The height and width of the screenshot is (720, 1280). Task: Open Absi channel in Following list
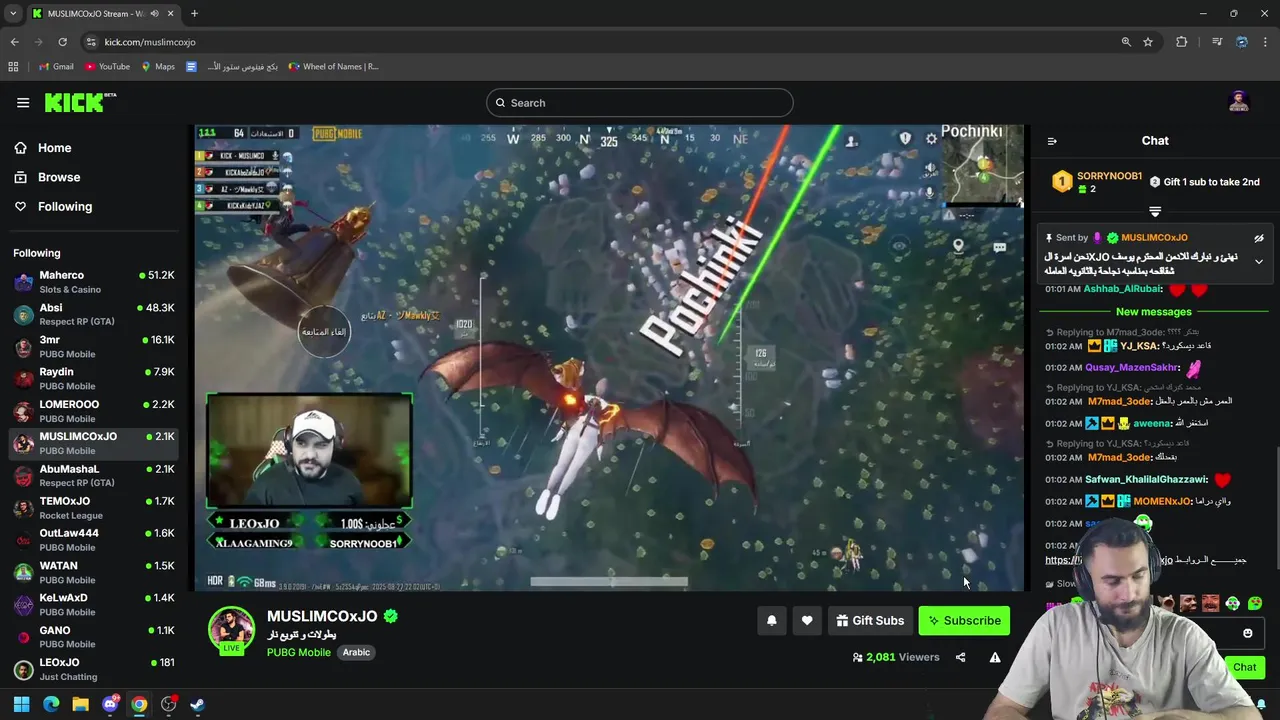(x=95, y=314)
